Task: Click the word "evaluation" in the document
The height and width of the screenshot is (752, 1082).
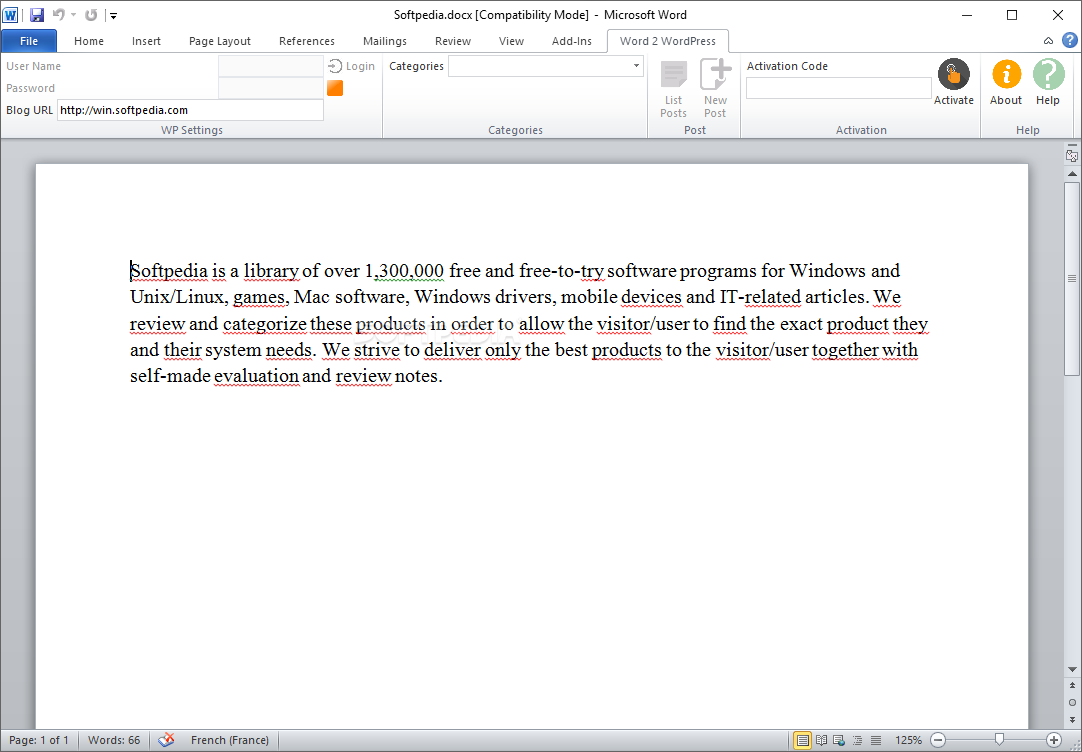Action: [257, 376]
